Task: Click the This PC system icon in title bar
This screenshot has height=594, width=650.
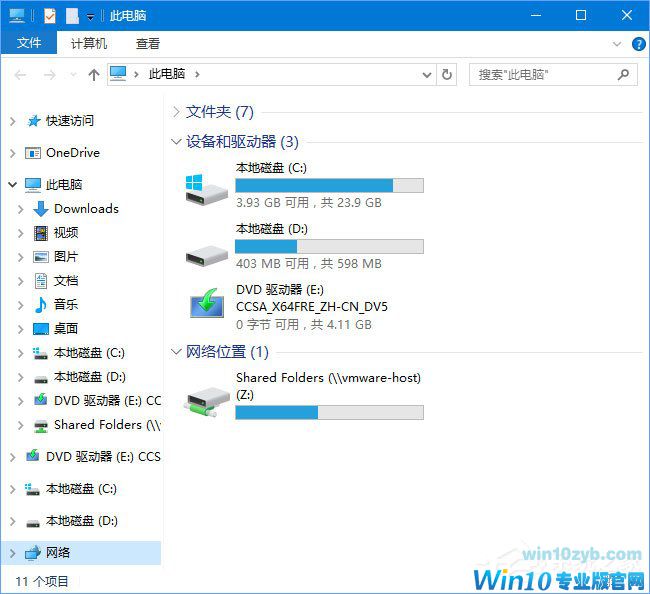Action: coord(17,16)
